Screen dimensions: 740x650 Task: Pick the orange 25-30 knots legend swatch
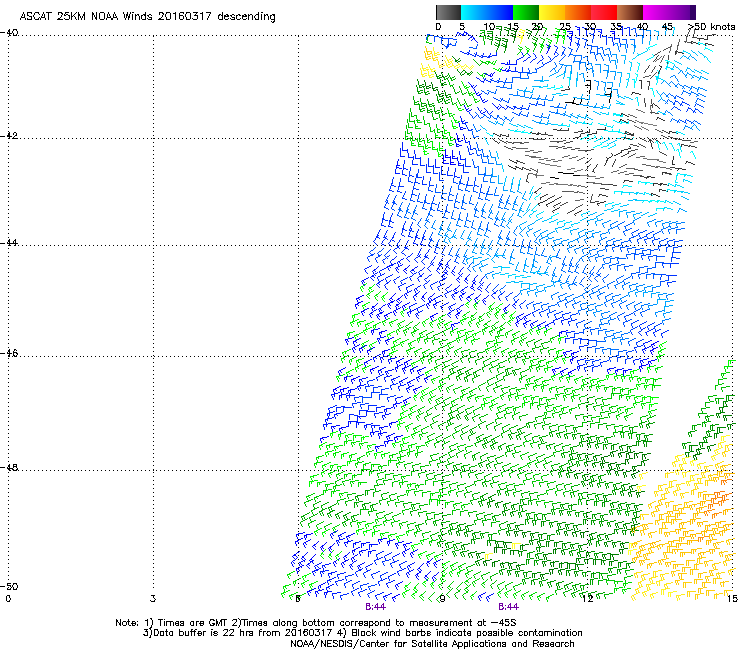(x=578, y=12)
